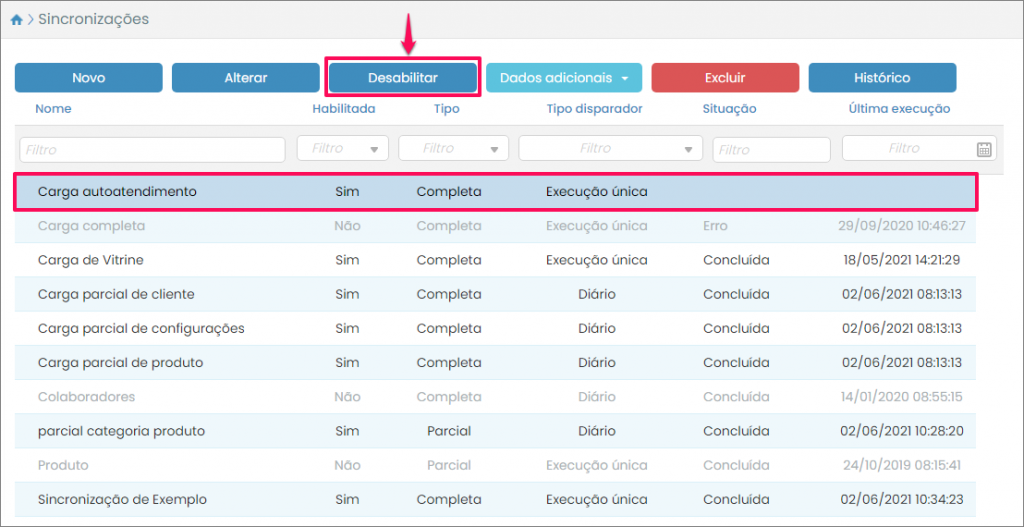Image resolution: width=1024 pixels, height=527 pixels.
Task: Open calendar picker in Última execução filter
Action: click(984, 149)
